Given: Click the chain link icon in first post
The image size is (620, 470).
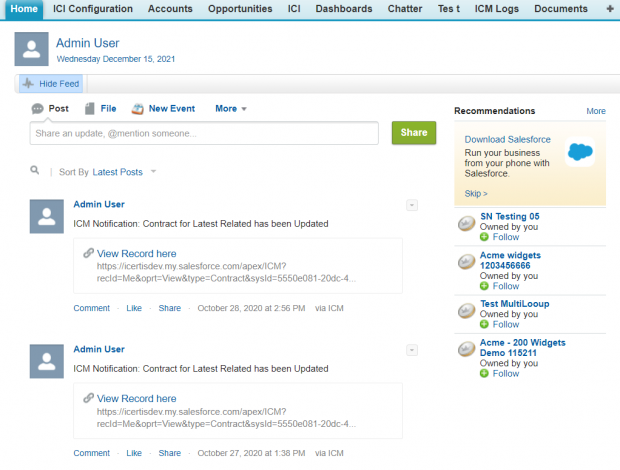Looking at the screenshot, I should [x=88, y=254].
